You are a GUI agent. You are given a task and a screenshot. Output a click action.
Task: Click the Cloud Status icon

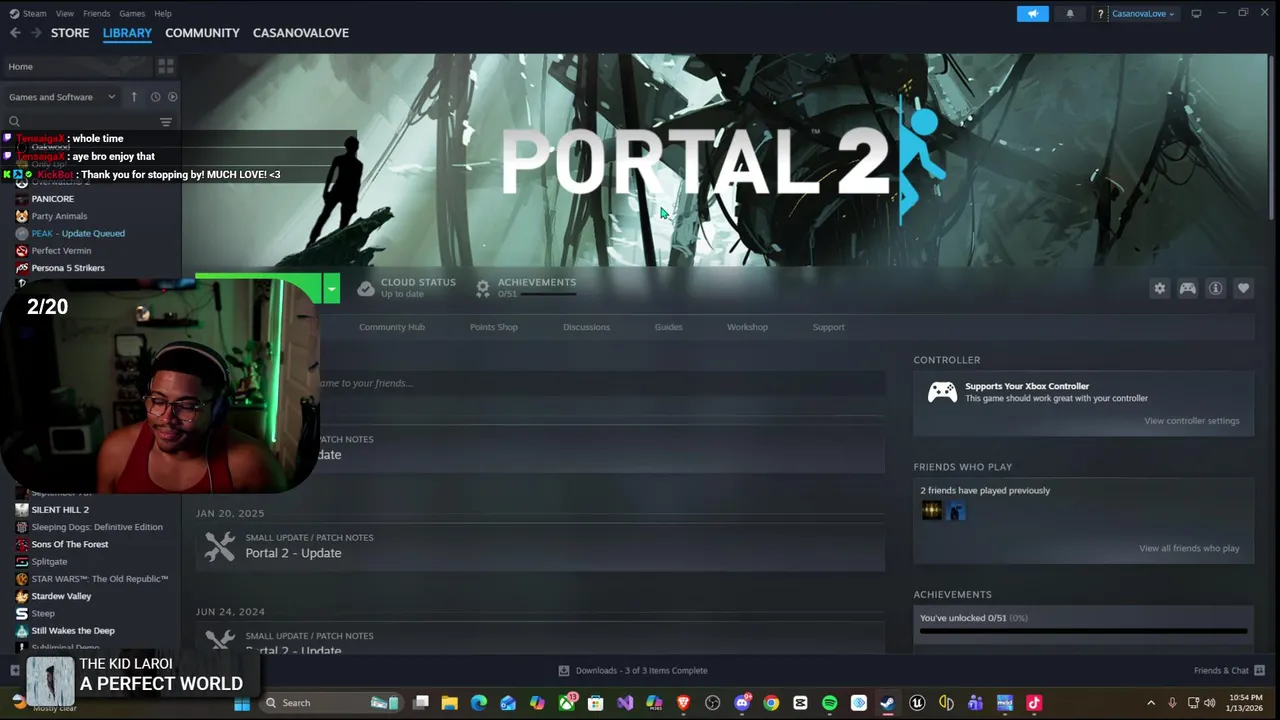(x=366, y=289)
